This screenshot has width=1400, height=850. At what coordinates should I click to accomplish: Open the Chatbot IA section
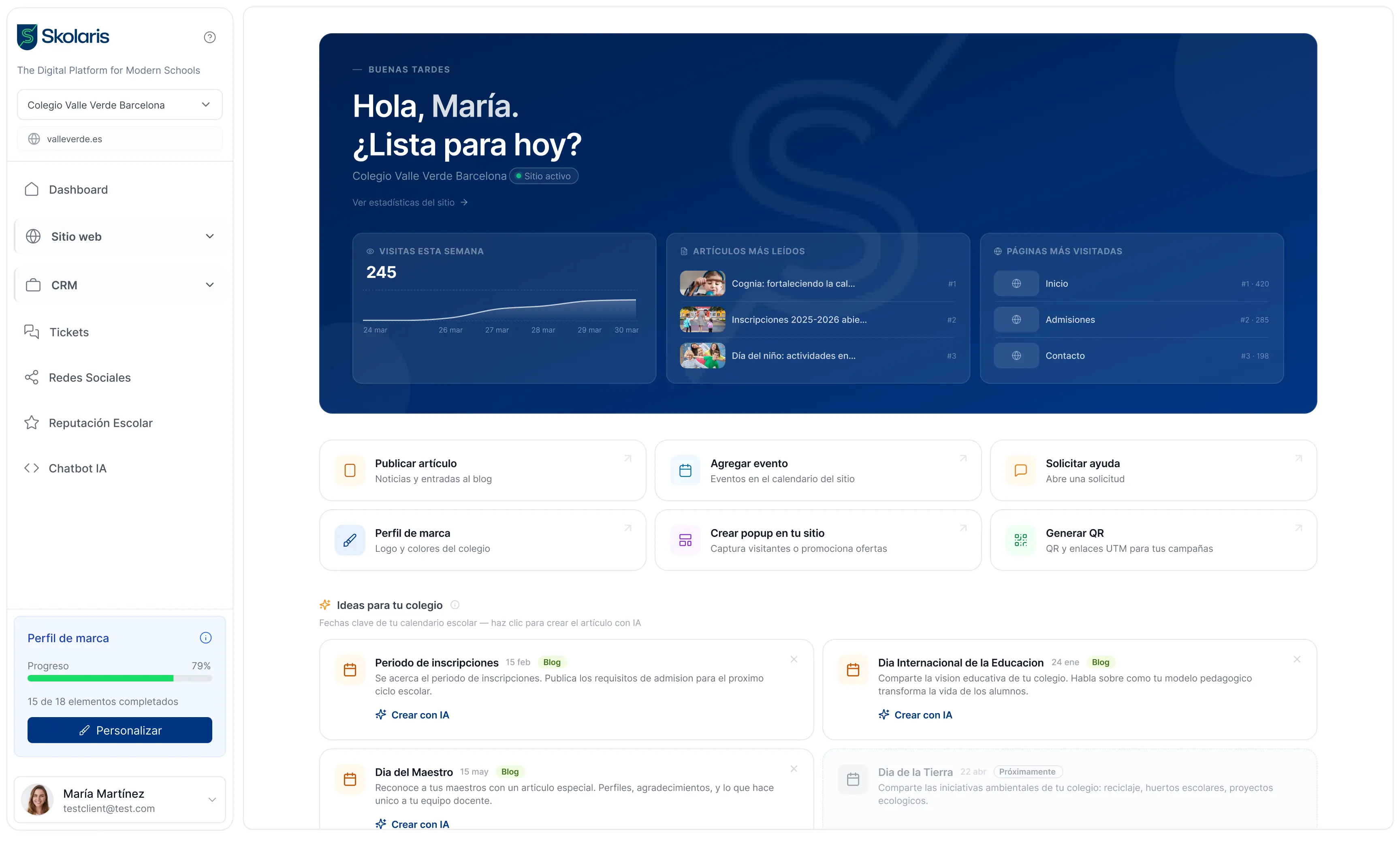[x=77, y=468]
